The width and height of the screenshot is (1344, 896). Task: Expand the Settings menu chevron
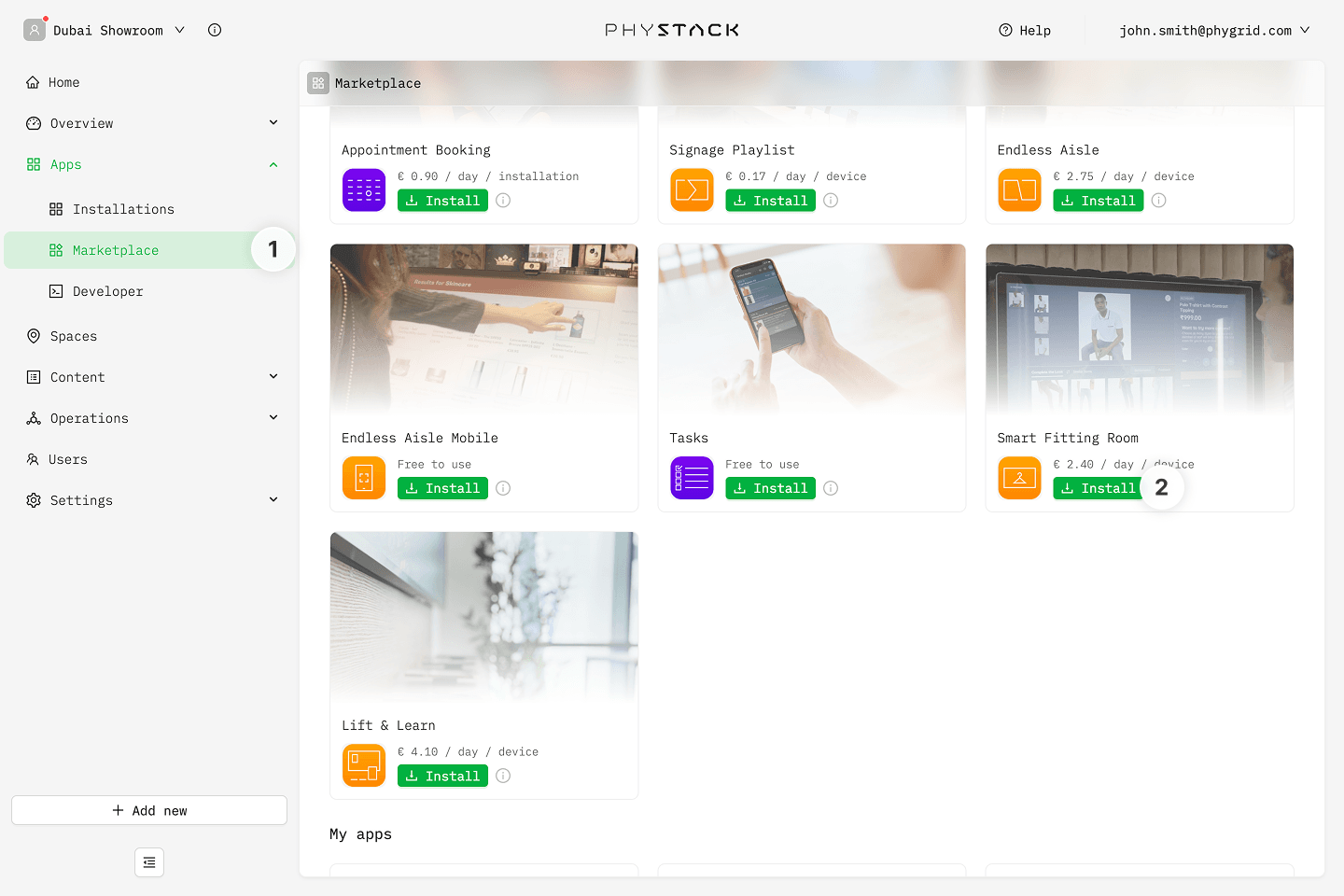pyautogui.click(x=273, y=499)
